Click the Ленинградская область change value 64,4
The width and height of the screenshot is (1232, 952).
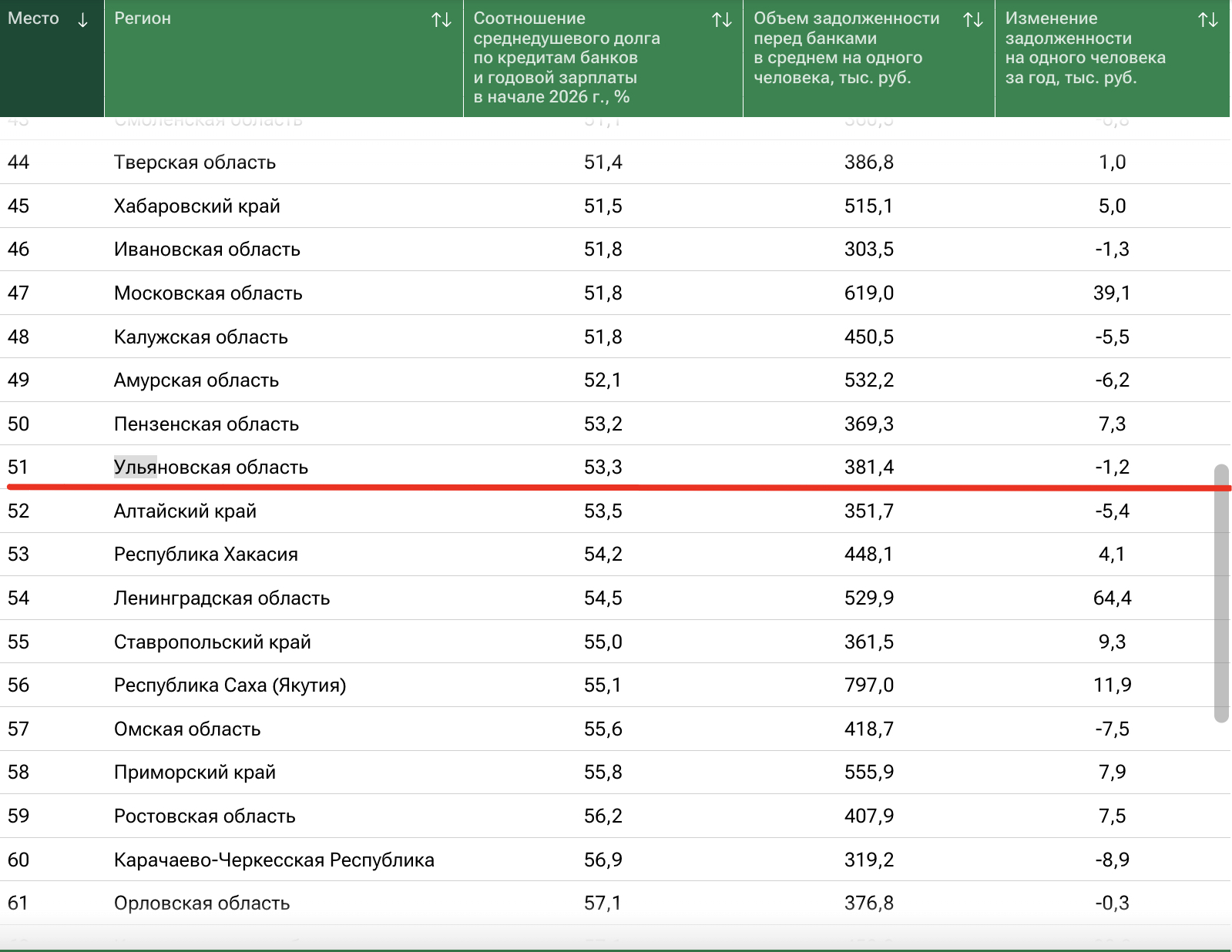tap(1112, 598)
